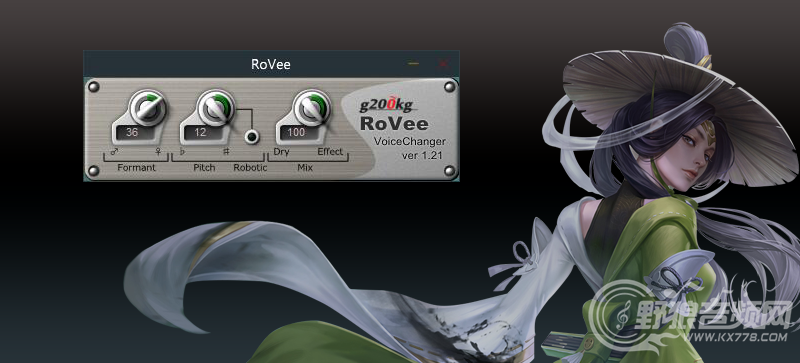Click the Effect label of Mix
Image resolution: width=800 pixels, height=363 pixels.
[x=330, y=152]
